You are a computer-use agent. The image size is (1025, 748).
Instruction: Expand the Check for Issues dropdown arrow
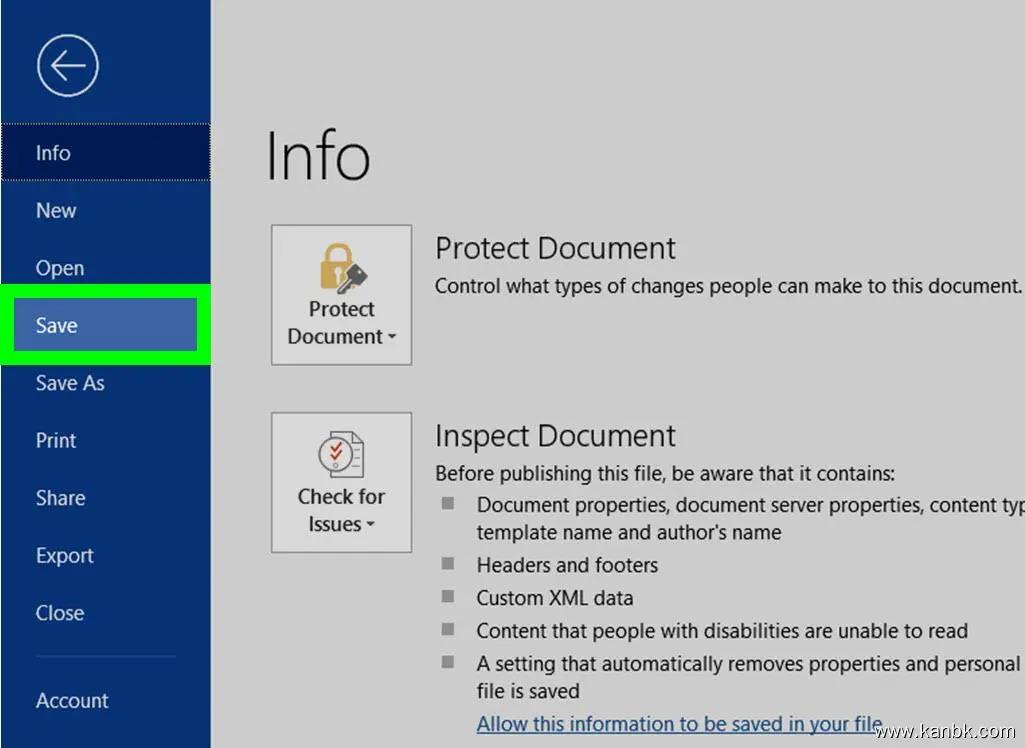point(370,525)
